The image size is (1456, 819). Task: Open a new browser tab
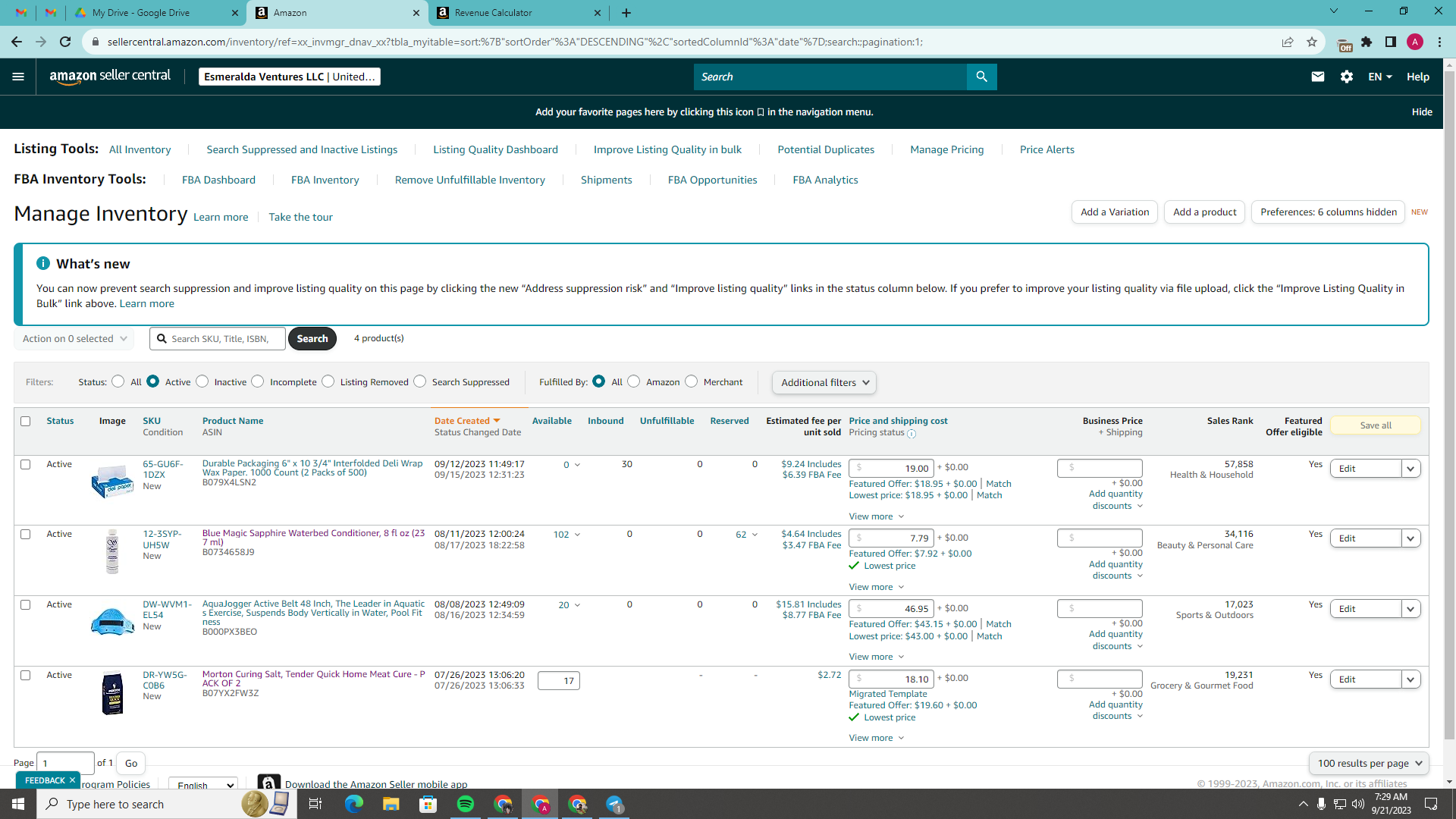pyautogui.click(x=626, y=13)
